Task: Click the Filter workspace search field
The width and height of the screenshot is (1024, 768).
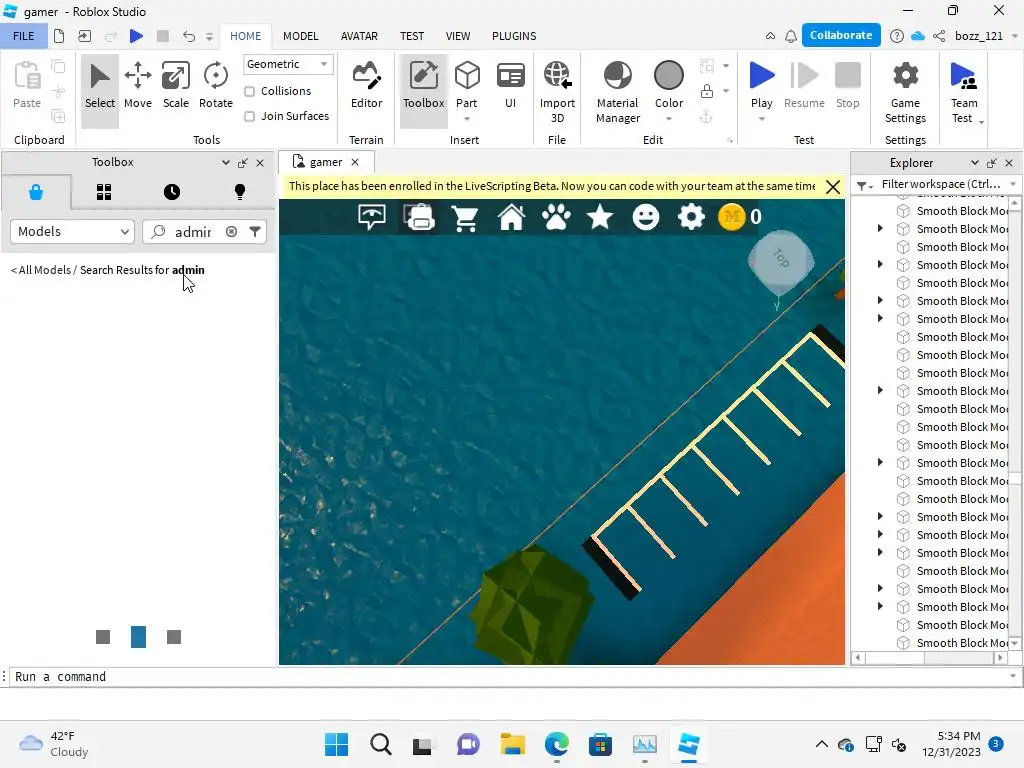Action: (x=940, y=185)
